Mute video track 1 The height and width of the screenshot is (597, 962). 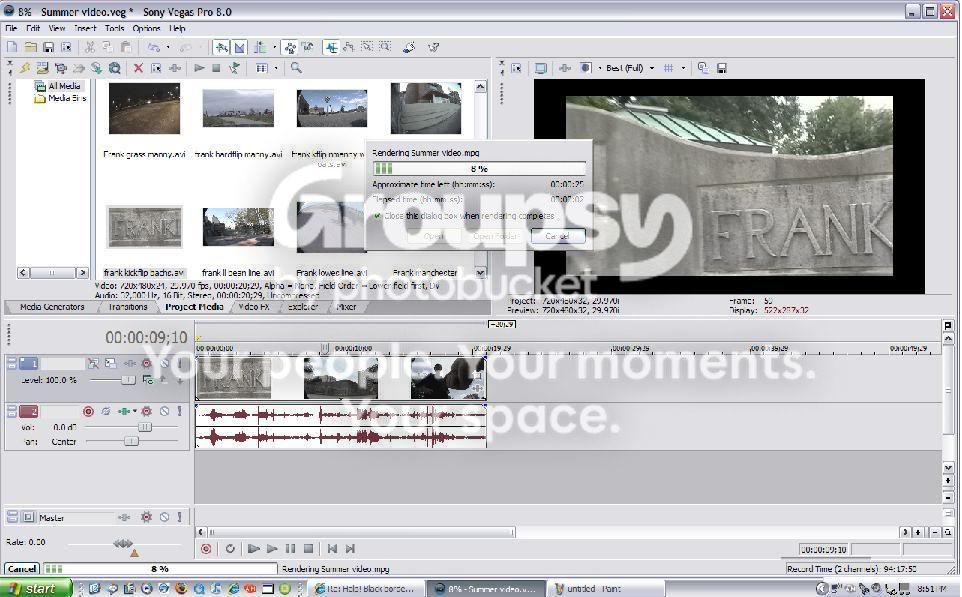164,363
